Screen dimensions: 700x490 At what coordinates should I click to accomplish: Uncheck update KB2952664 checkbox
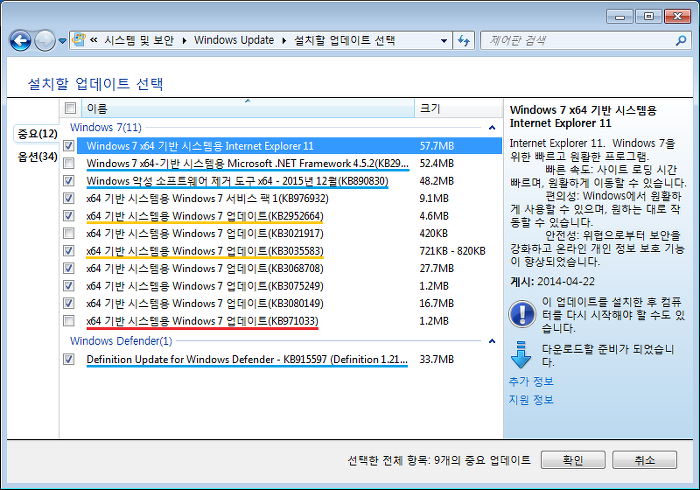click(69, 216)
